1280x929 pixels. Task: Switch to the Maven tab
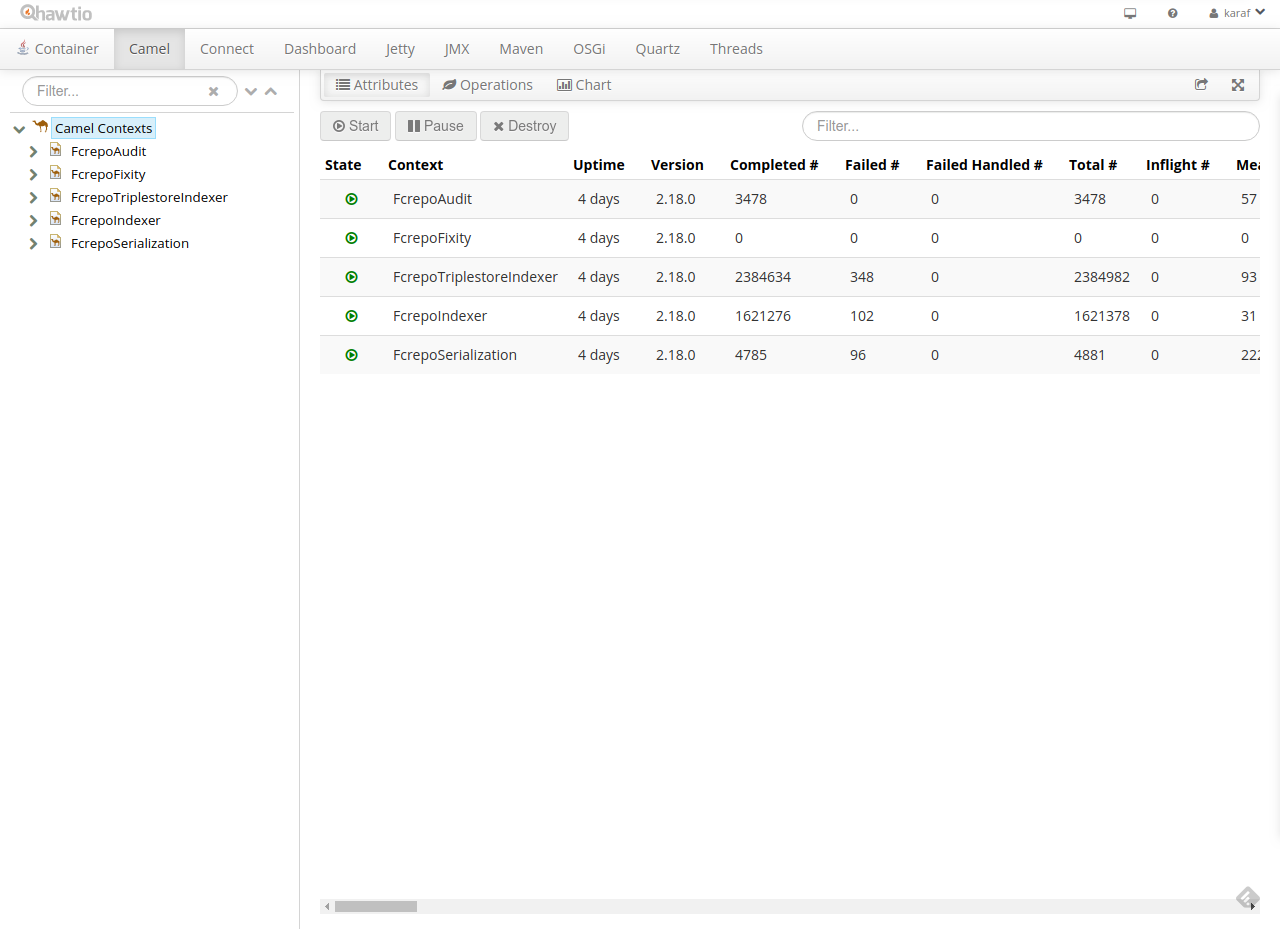(x=521, y=49)
